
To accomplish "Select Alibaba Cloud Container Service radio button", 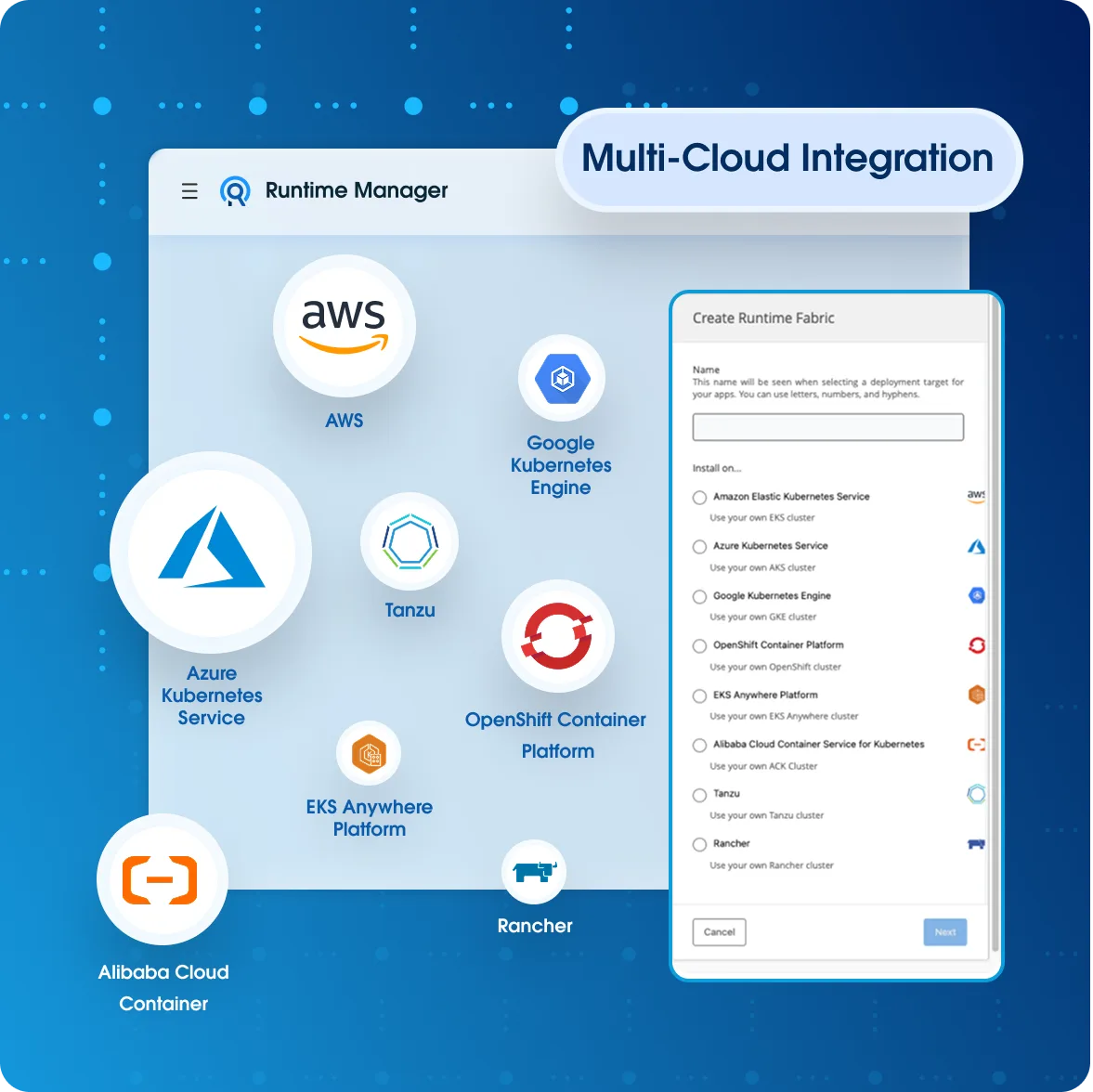I will (x=699, y=746).
